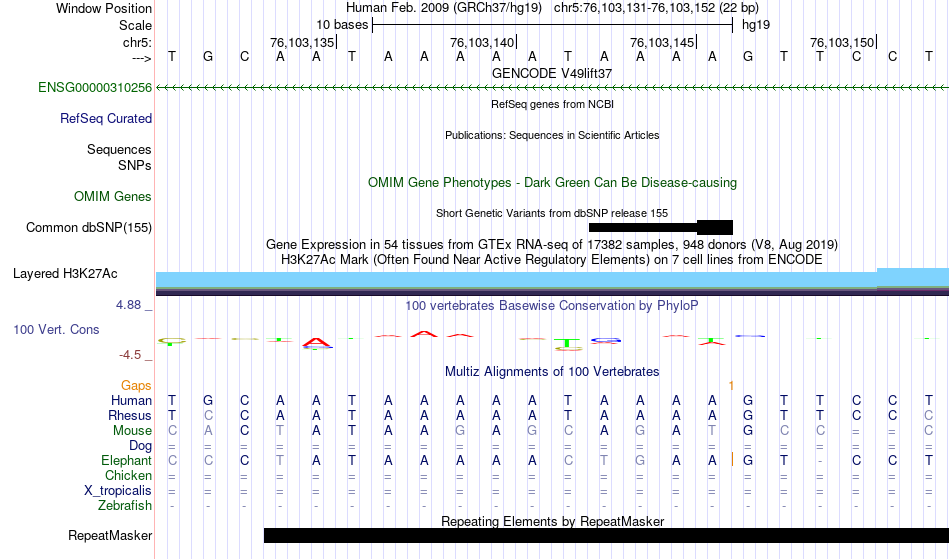Image resolution: width=950 pixels, height=559 pixels.
Task: Click the Layered H3K27Ac track label
Action: point(65,273)
